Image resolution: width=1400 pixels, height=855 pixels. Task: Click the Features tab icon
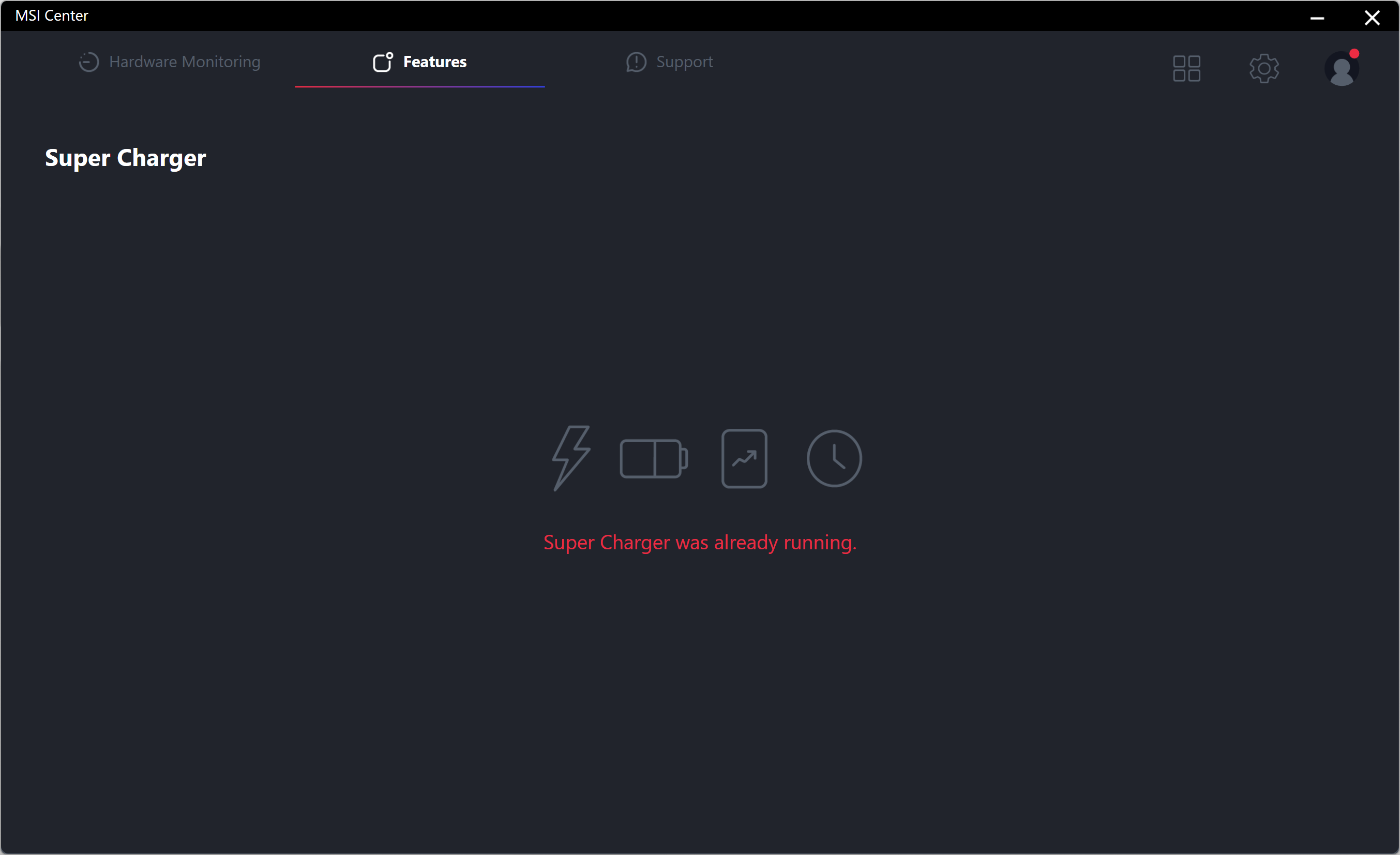(x=382, y=62)
